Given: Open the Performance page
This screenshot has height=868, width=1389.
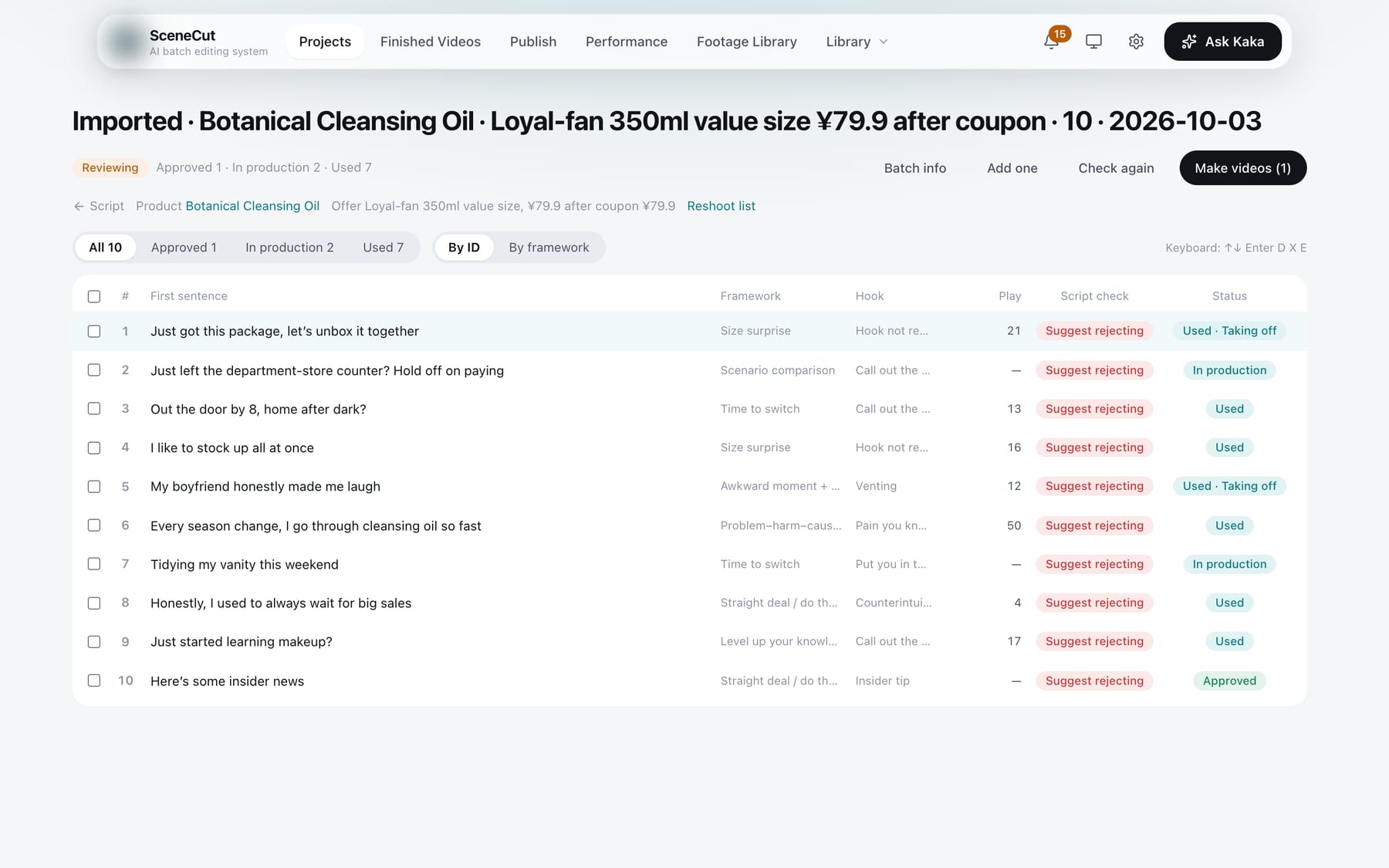Looking at the screenshot, I should tap(627, 42).
